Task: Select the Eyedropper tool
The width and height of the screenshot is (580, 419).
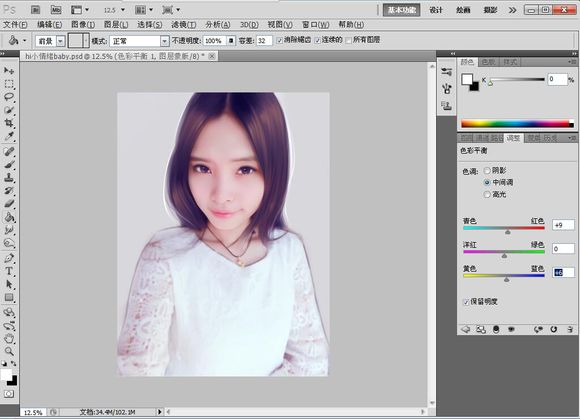Action: 9,136
